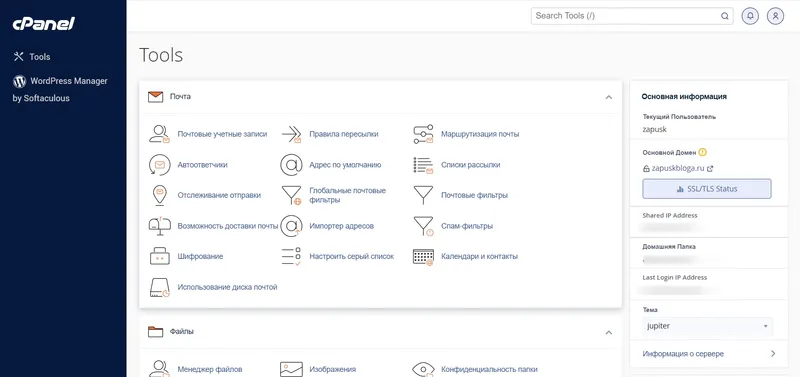Open Менеджер файлов link

click(210, 369)
